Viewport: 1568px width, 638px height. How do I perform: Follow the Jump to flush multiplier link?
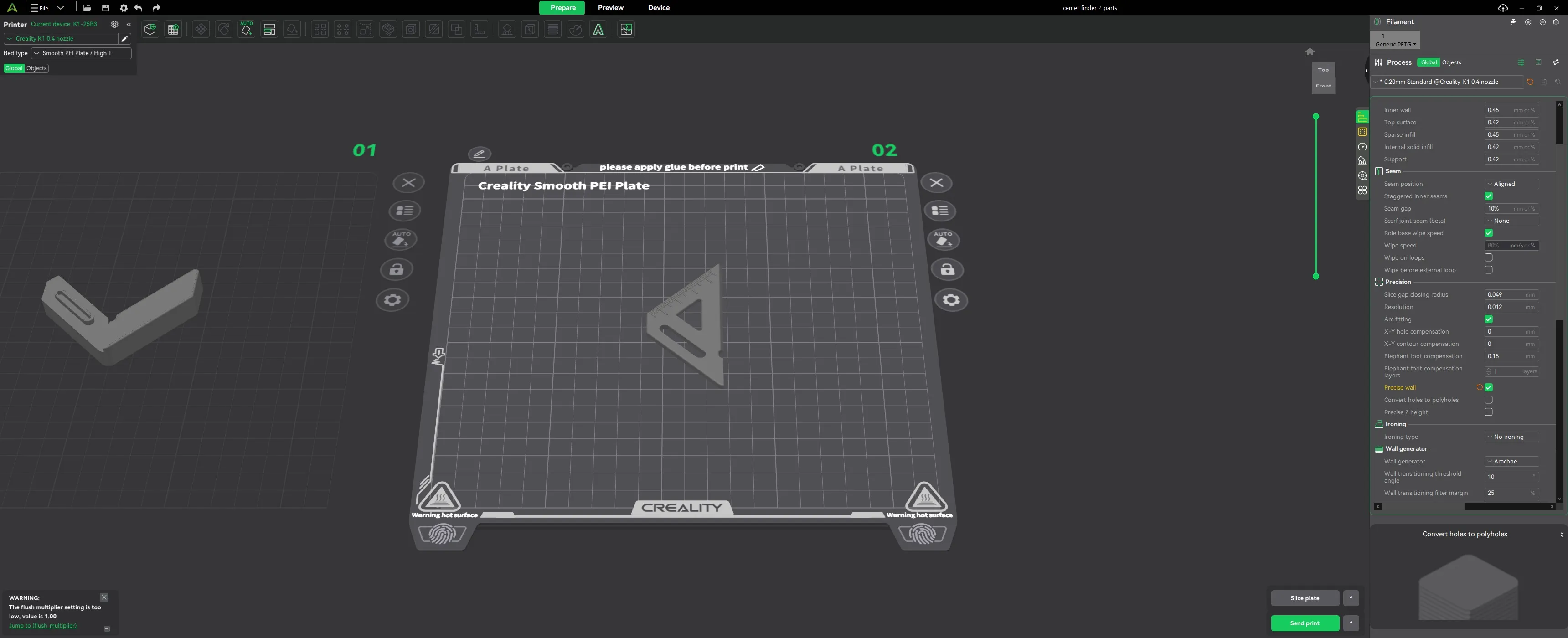point(42,625)
